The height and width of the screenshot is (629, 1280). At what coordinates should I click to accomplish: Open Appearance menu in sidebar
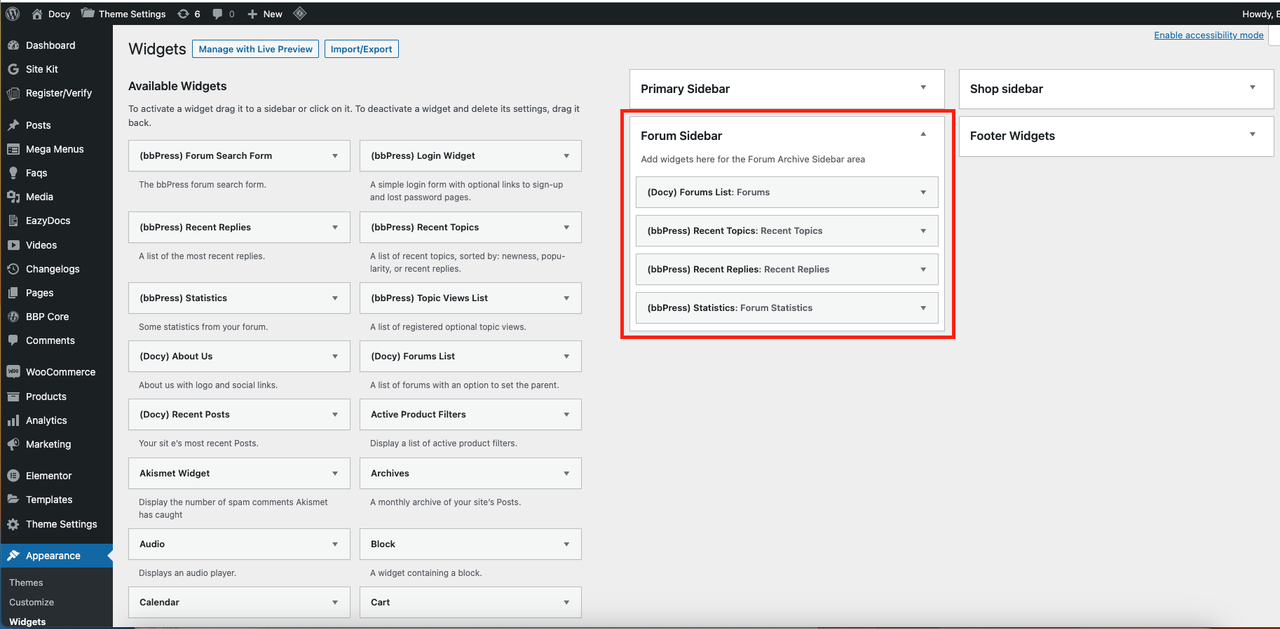pos(56,556)
